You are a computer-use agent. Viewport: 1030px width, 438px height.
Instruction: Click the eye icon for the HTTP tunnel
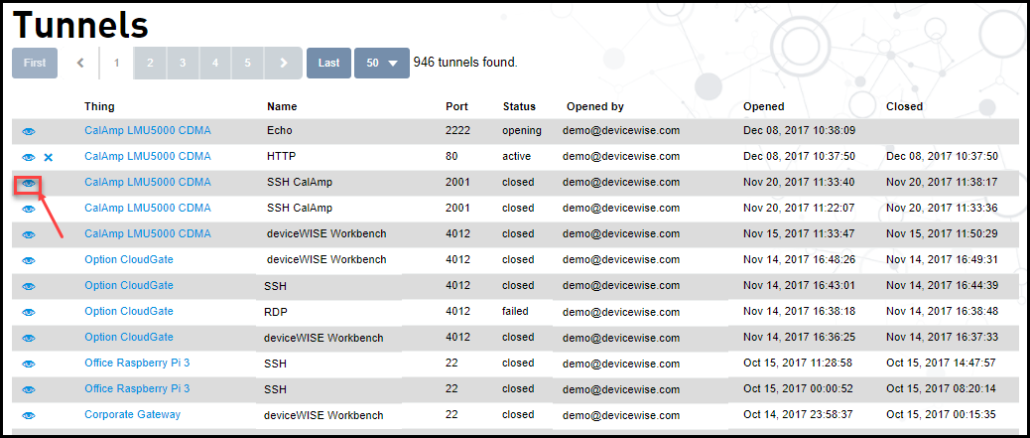29,157
